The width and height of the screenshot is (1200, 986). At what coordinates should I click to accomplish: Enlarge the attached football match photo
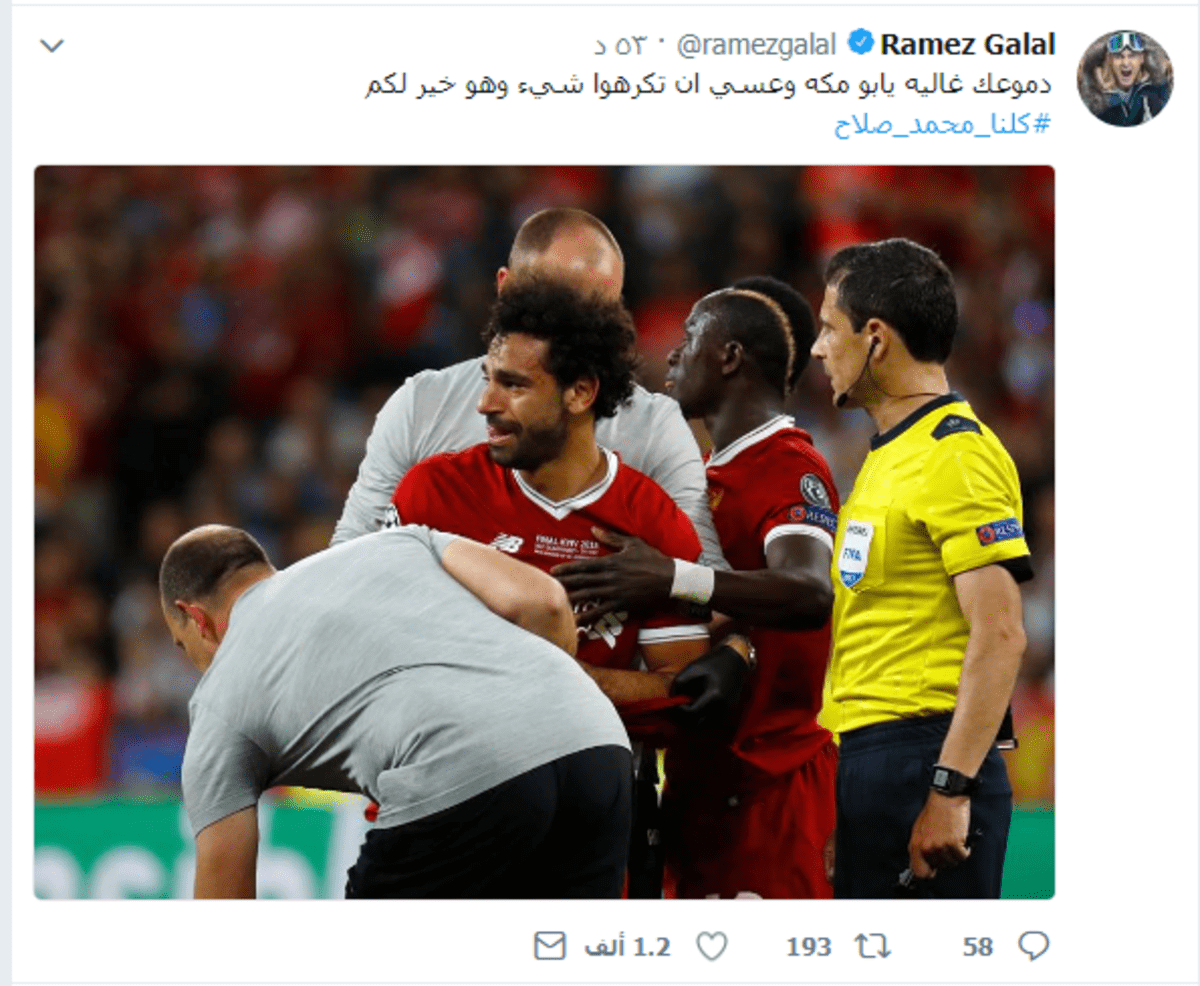point(544,532)
